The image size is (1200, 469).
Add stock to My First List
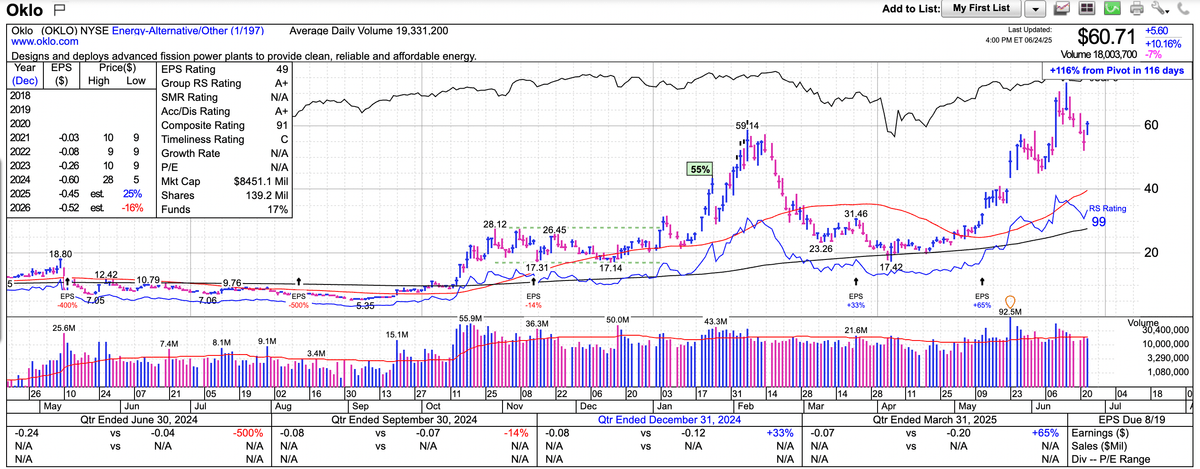[x=981, y=9]
